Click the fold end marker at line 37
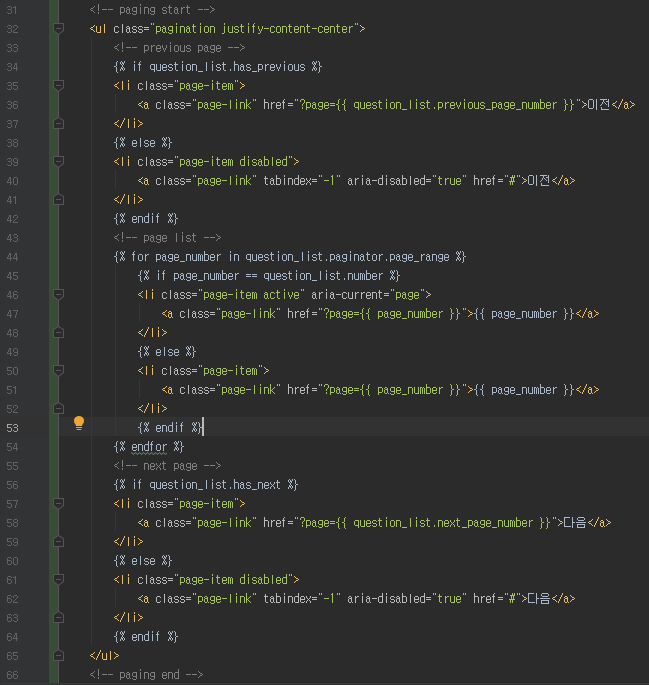Image resolution: width=649 pixels, height=685 pixels. (59, 124)
